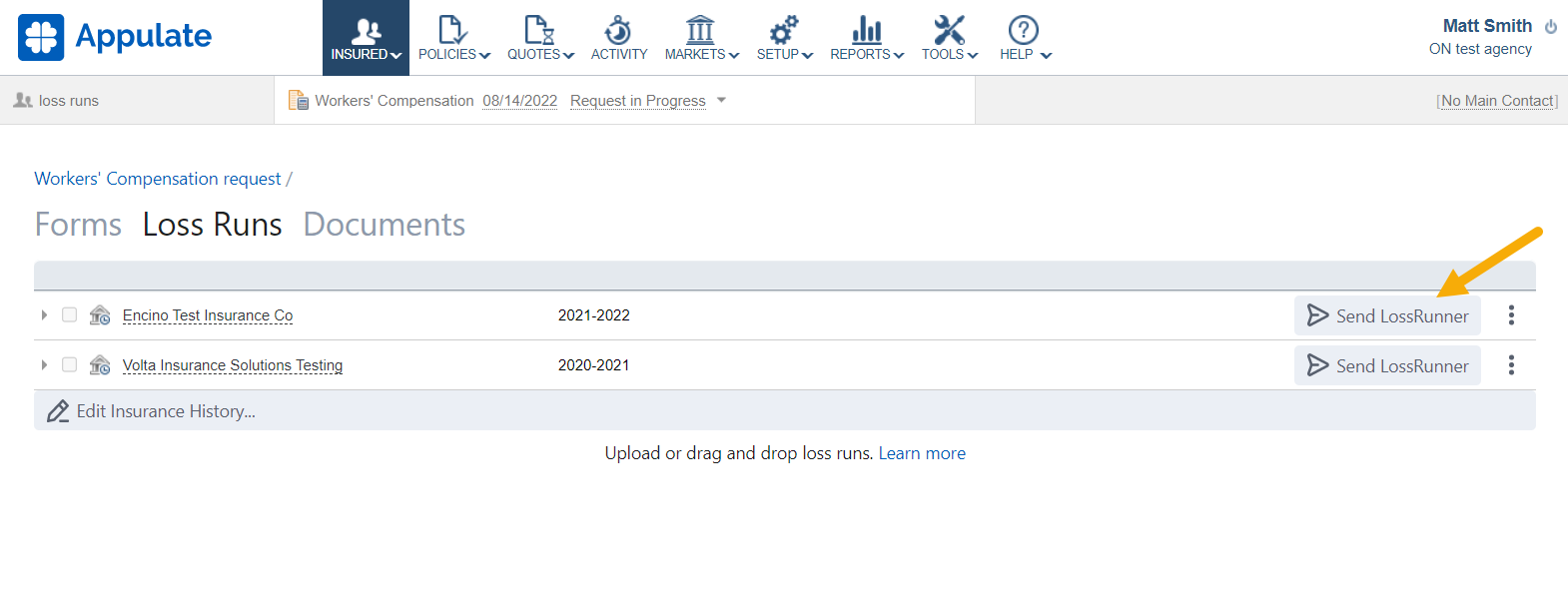Switch to the Documents tab
Viewport: 1568px width, 596px height.
(384, 225)
